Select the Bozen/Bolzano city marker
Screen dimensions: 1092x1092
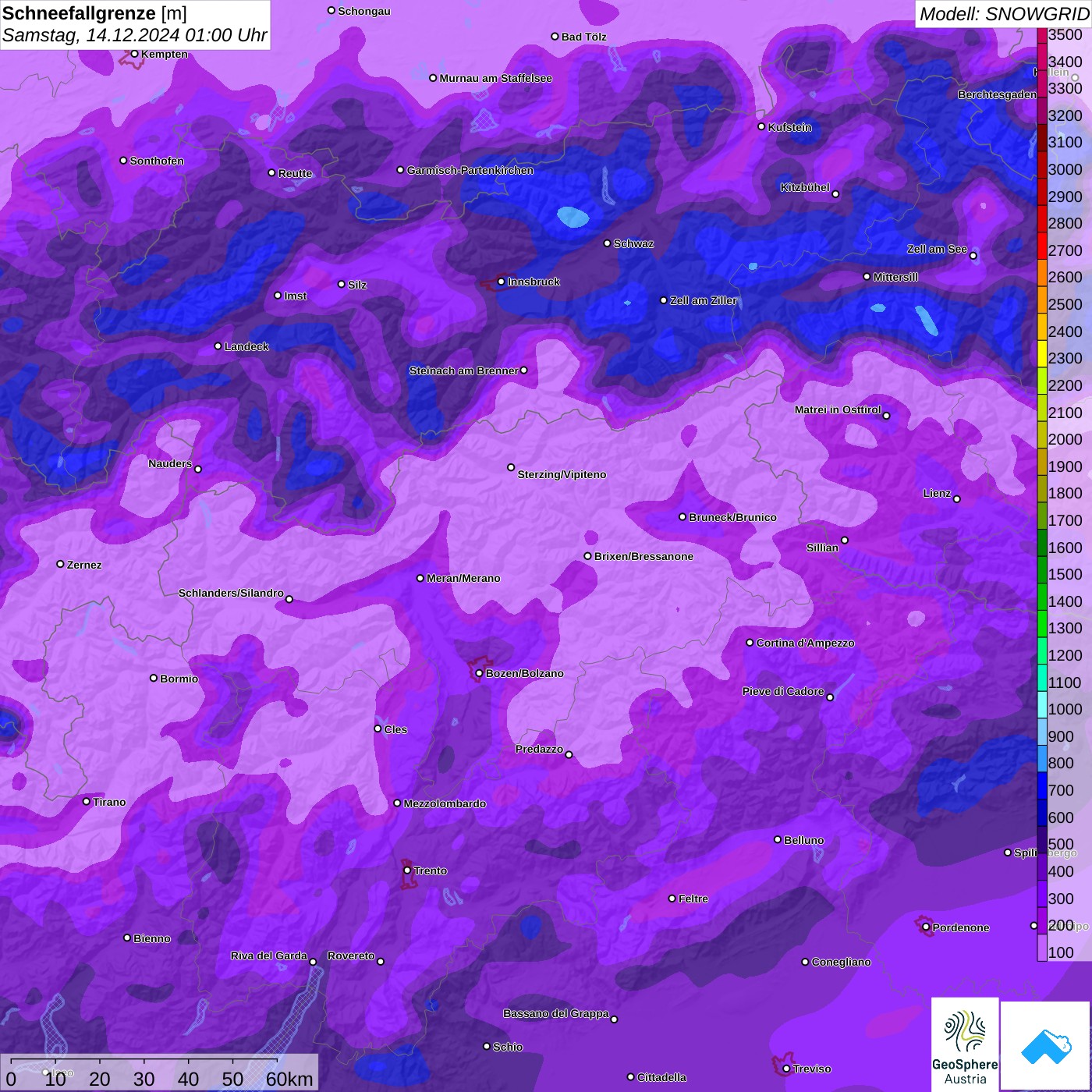[x=480, y=673]
